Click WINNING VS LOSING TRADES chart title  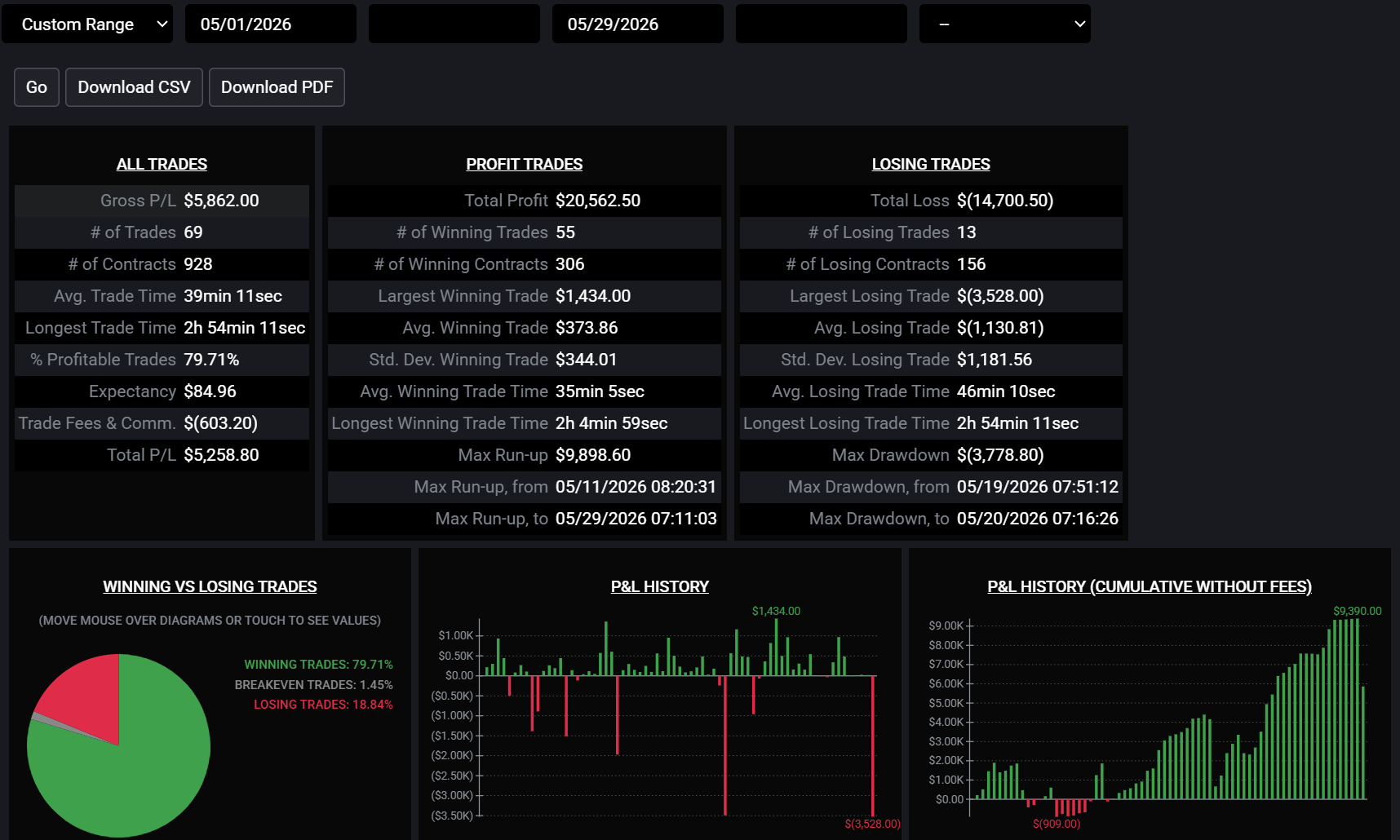(x=210, y=586)
